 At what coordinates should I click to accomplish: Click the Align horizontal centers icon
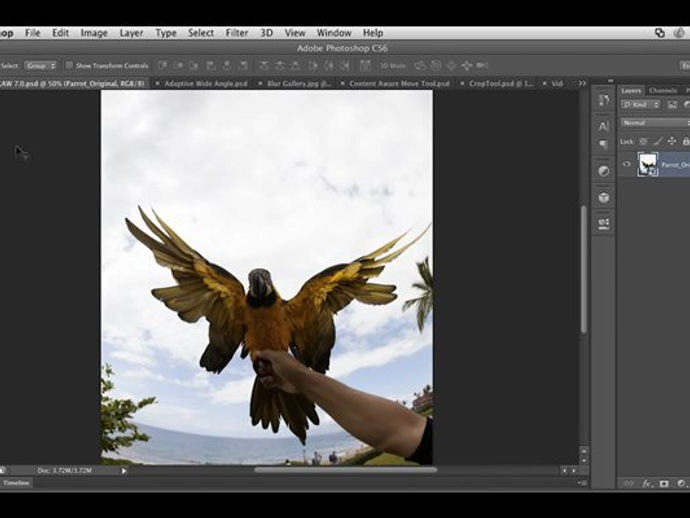(227, 66)
